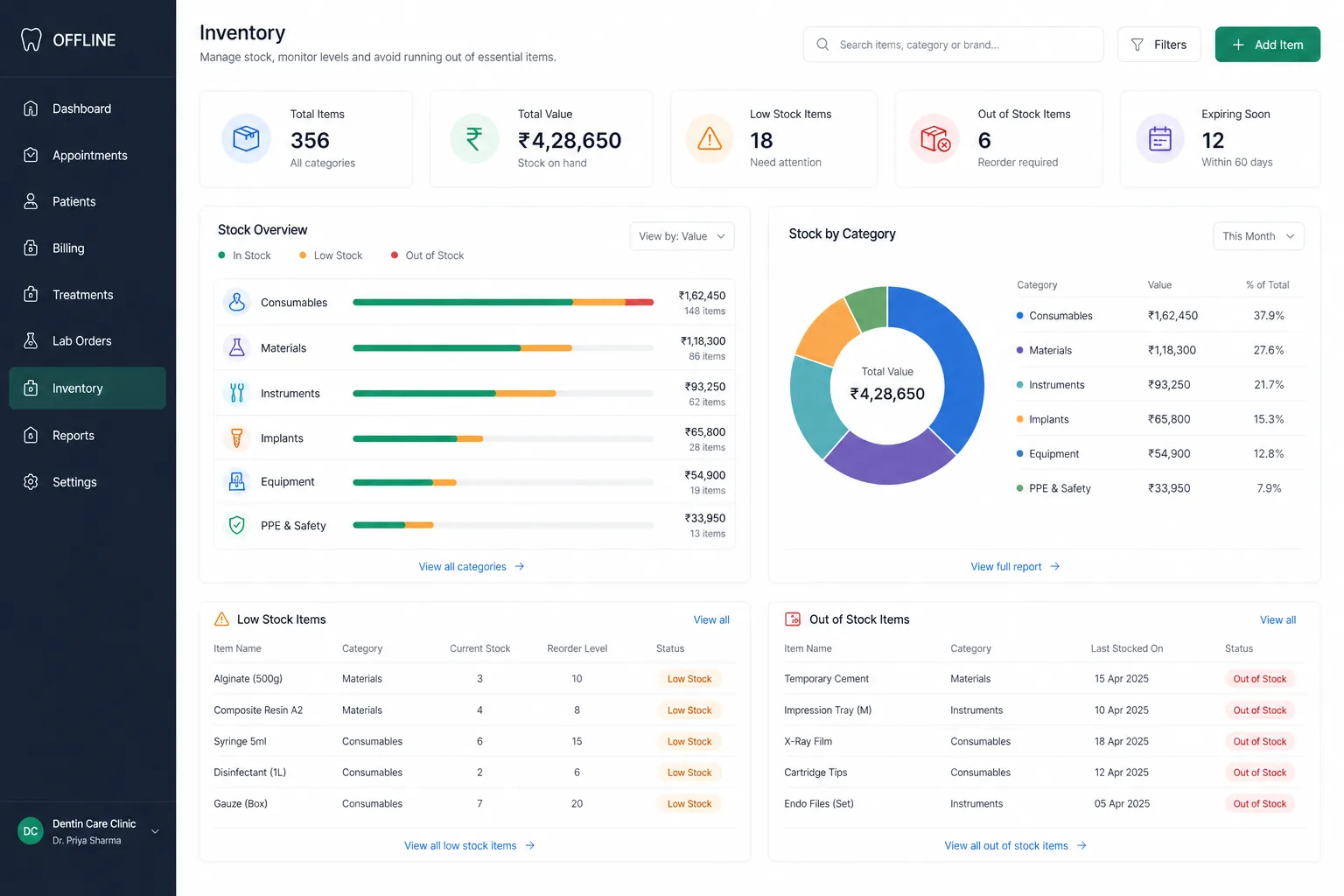Image resolution: width=1344 pixels, height=896 pixels.
Task: Click View all low stock items link
Action: (x=470, y=845)
